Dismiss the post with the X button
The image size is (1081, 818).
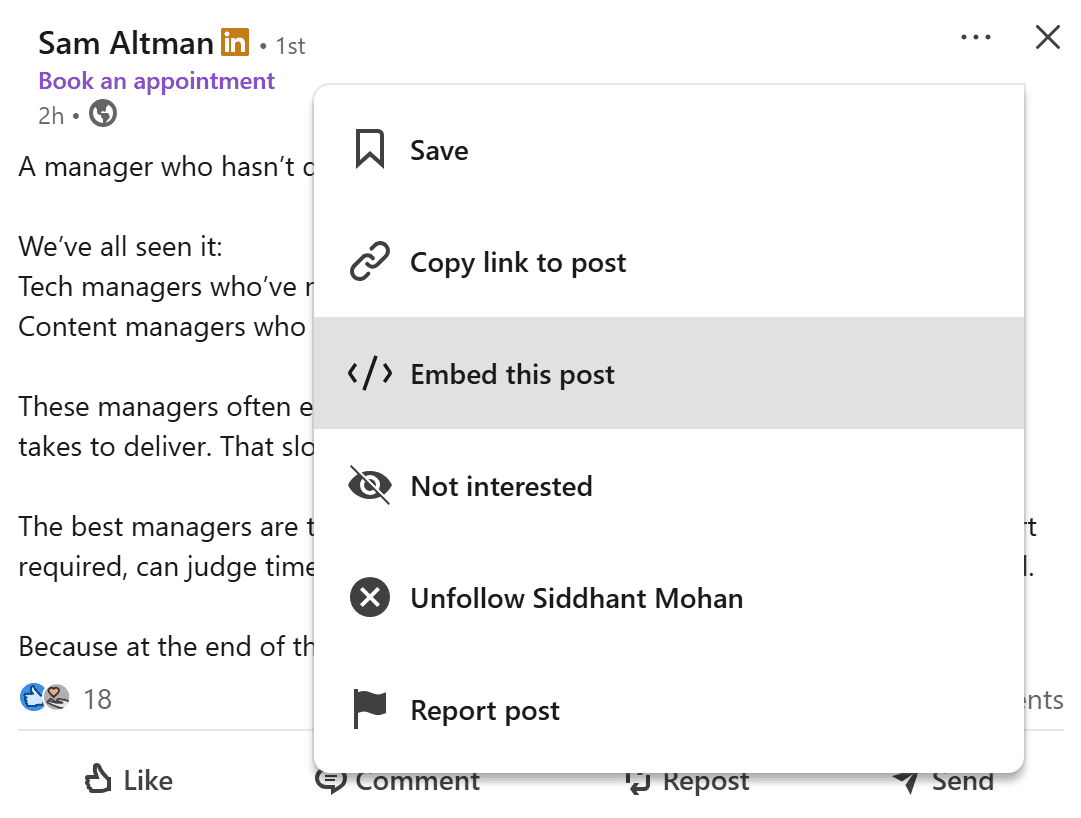pyautogui.click(x=1047, y=38)
